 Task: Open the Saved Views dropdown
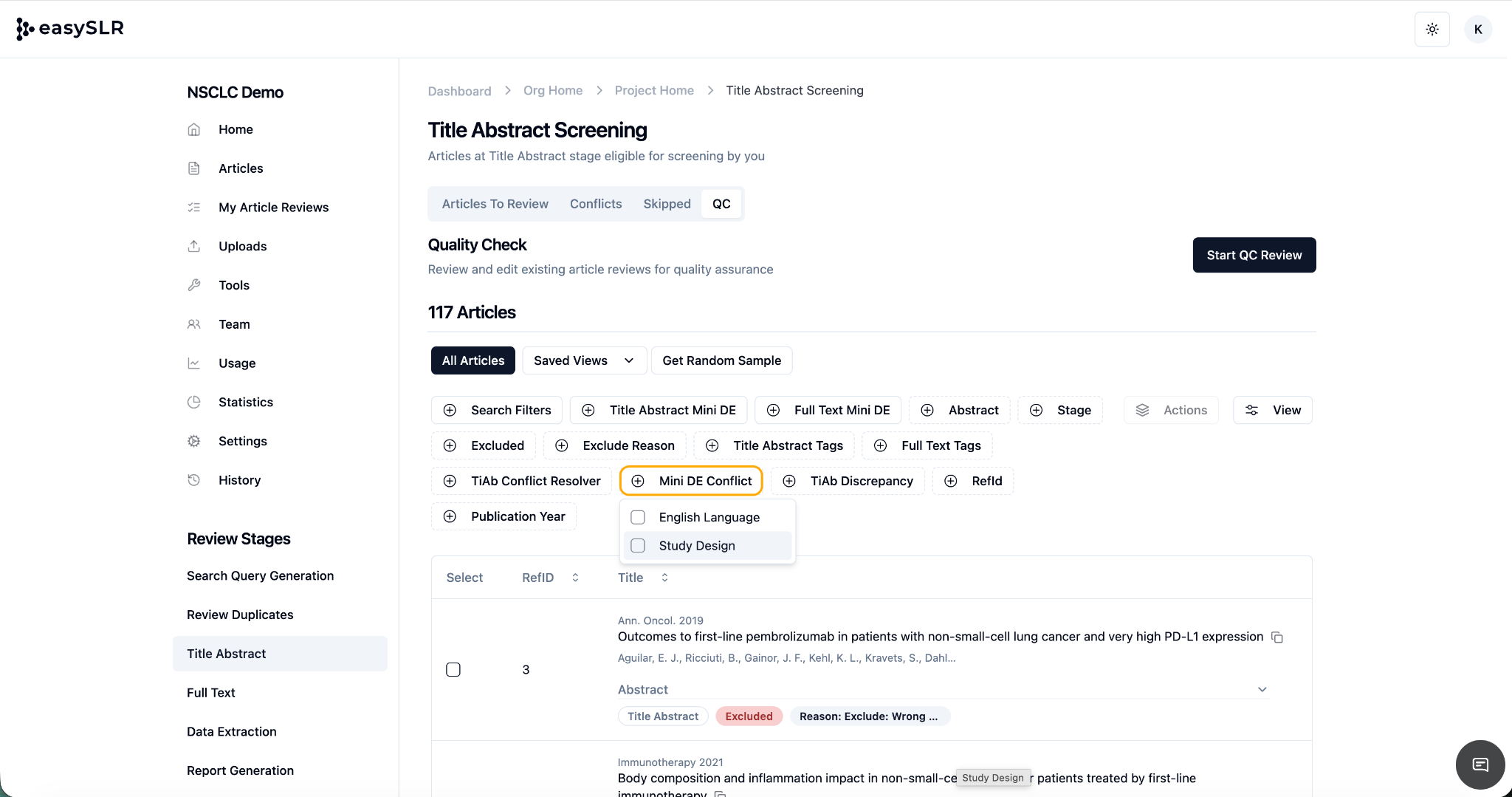(x=583, y=360)
